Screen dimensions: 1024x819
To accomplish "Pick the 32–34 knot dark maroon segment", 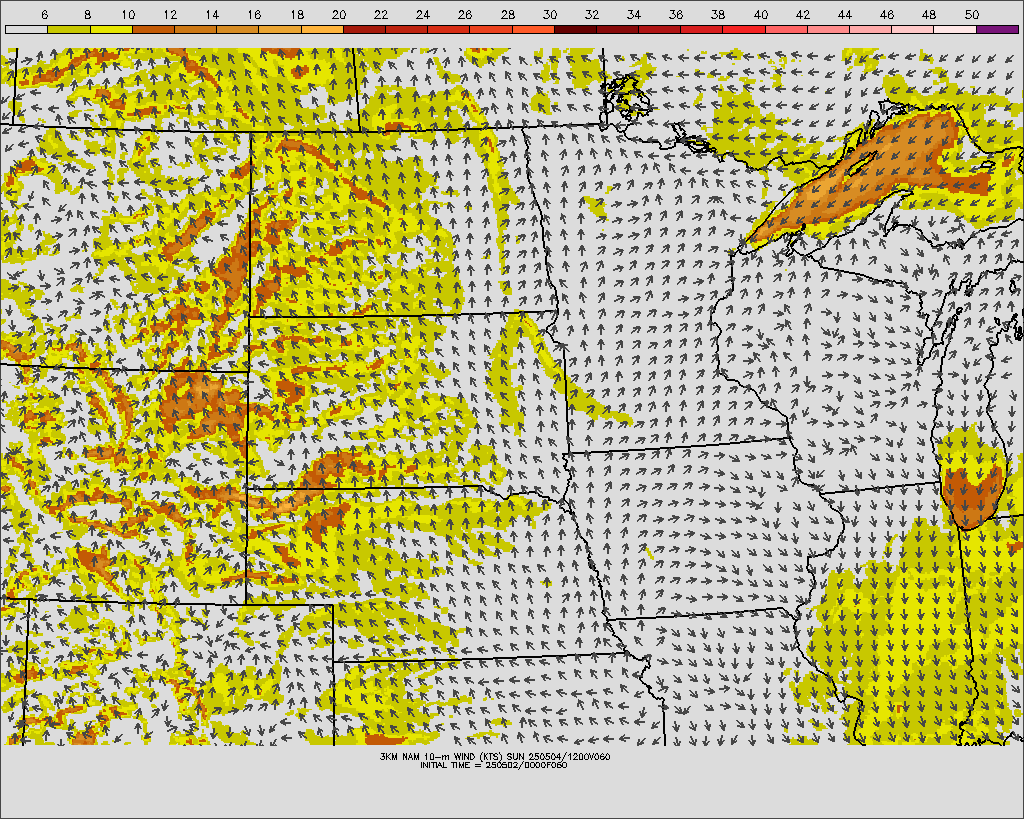I will click(617, 29).
